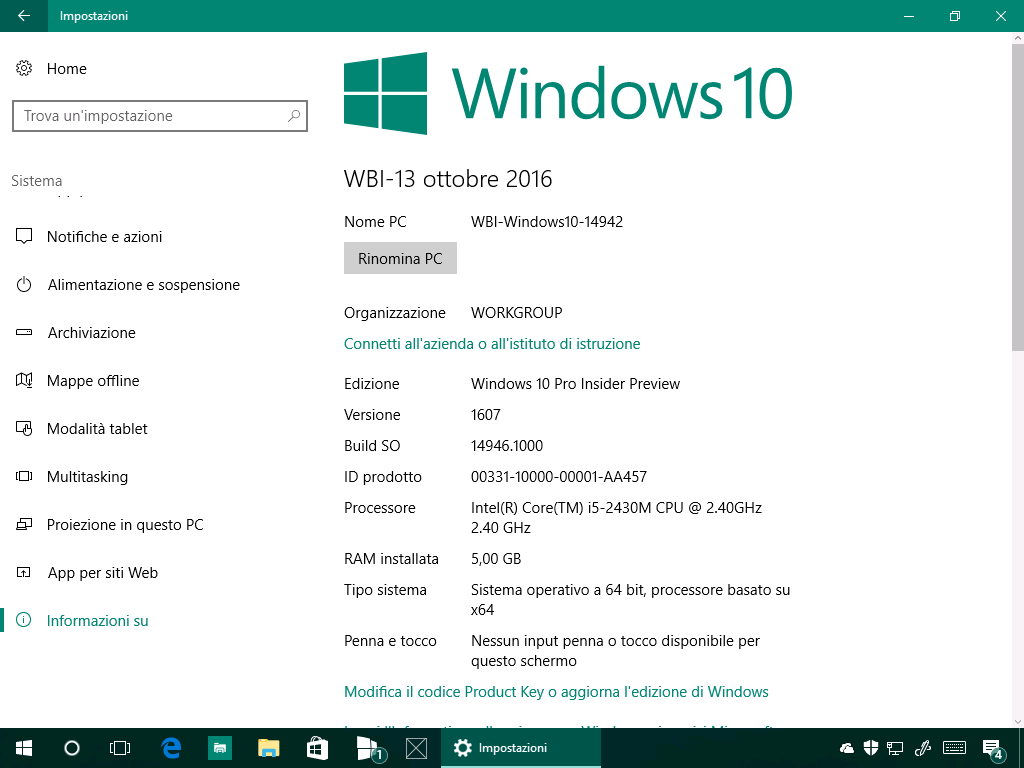
Task: Click the Proiezione in questo PC icon
Action: [x=24, y=524]
